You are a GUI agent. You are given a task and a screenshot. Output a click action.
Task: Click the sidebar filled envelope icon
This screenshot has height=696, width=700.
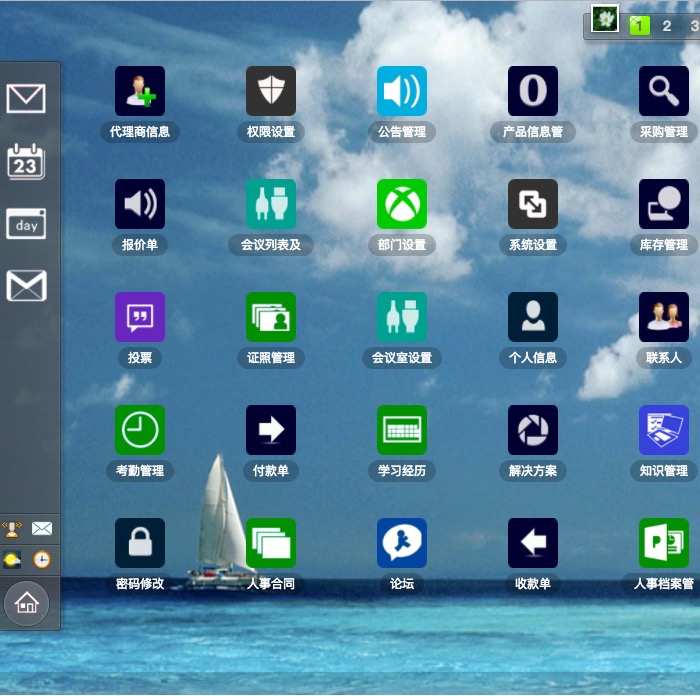[26, 286]
